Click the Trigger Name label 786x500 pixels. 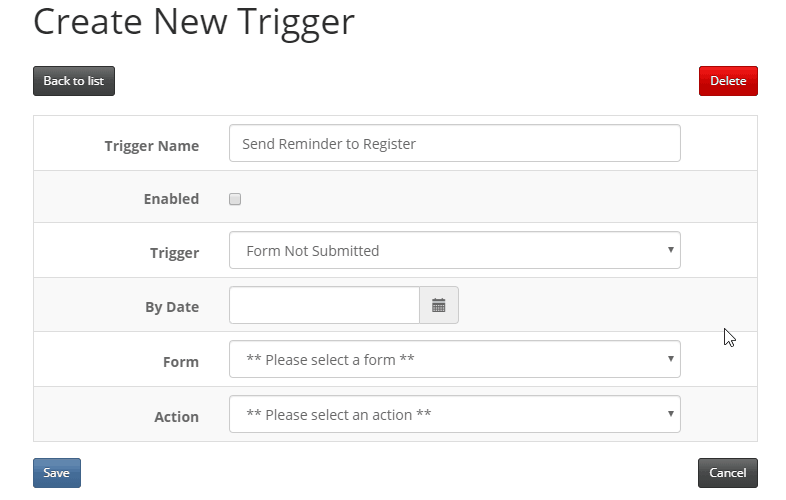[x=152, y=146]
